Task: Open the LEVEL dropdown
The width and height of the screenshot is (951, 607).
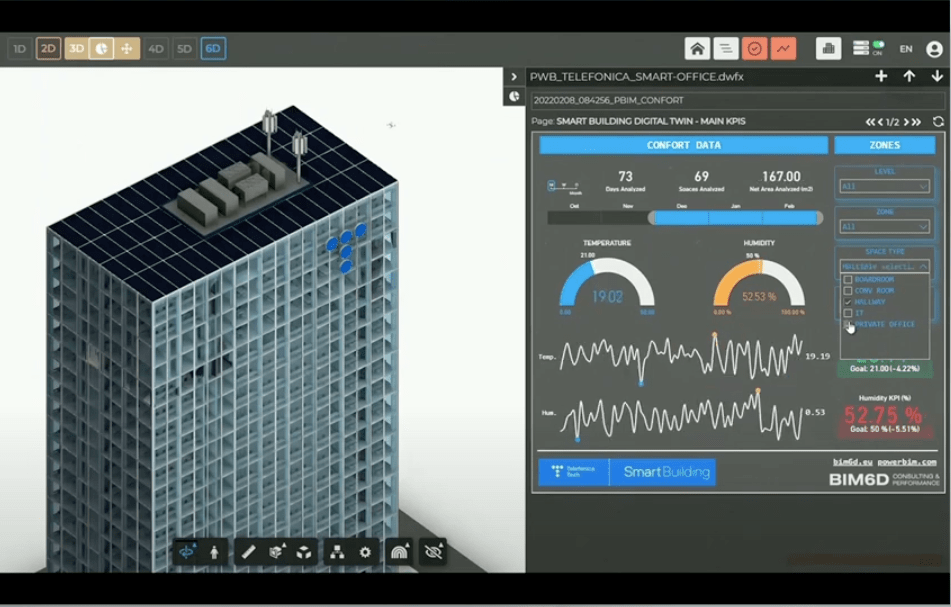Action: pos(884,186)
